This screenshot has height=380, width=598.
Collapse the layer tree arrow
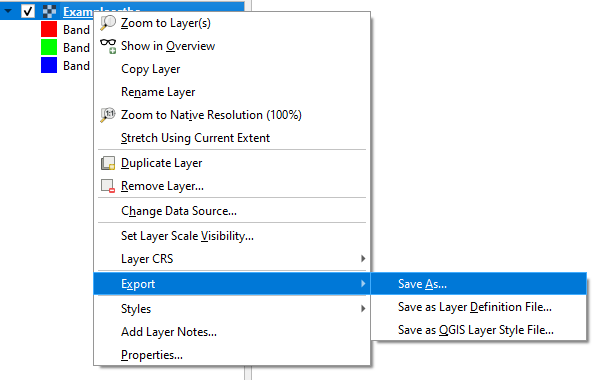(8, 11)
